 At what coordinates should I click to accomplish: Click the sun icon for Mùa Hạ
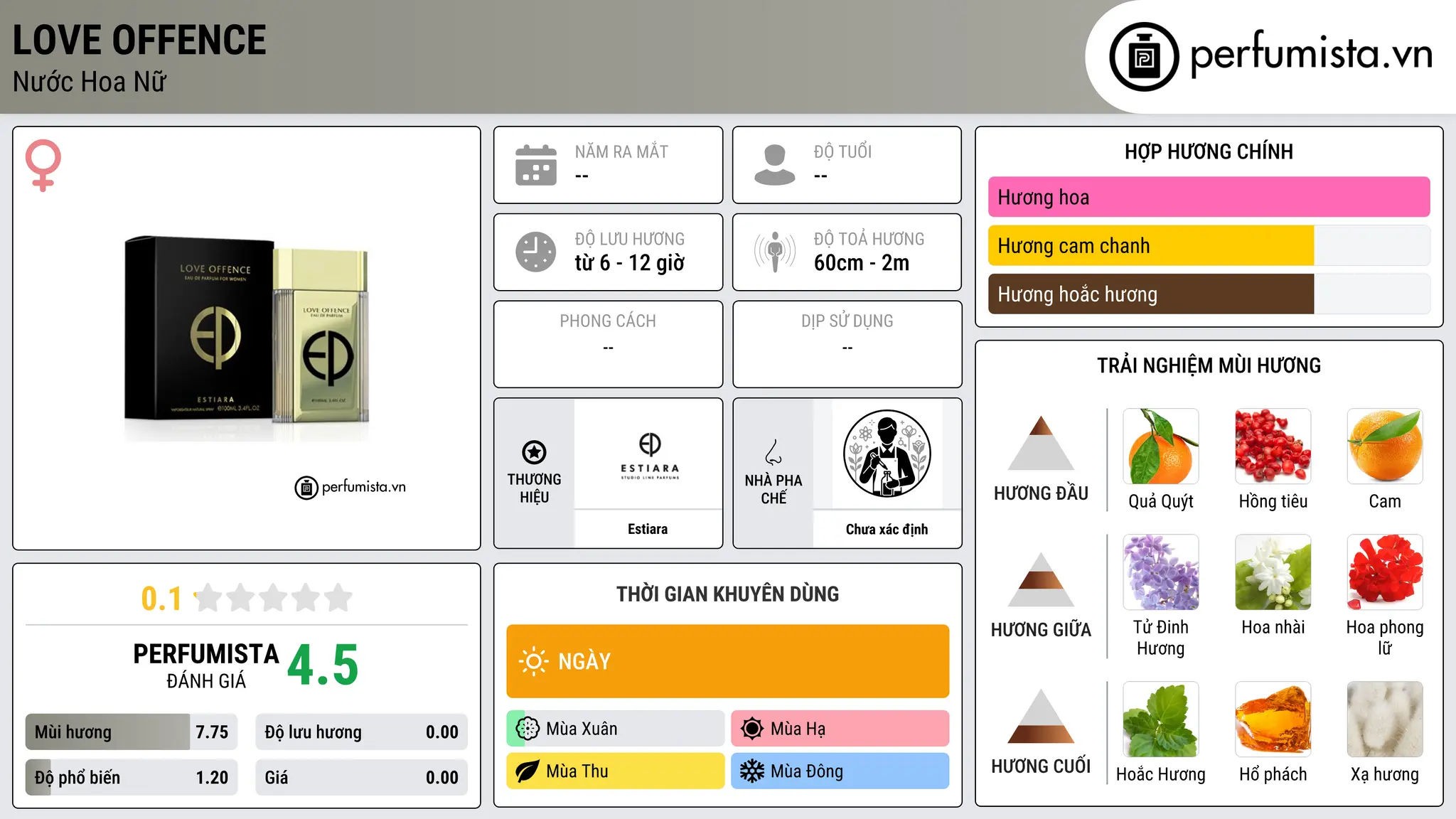[x=752, y=729]
